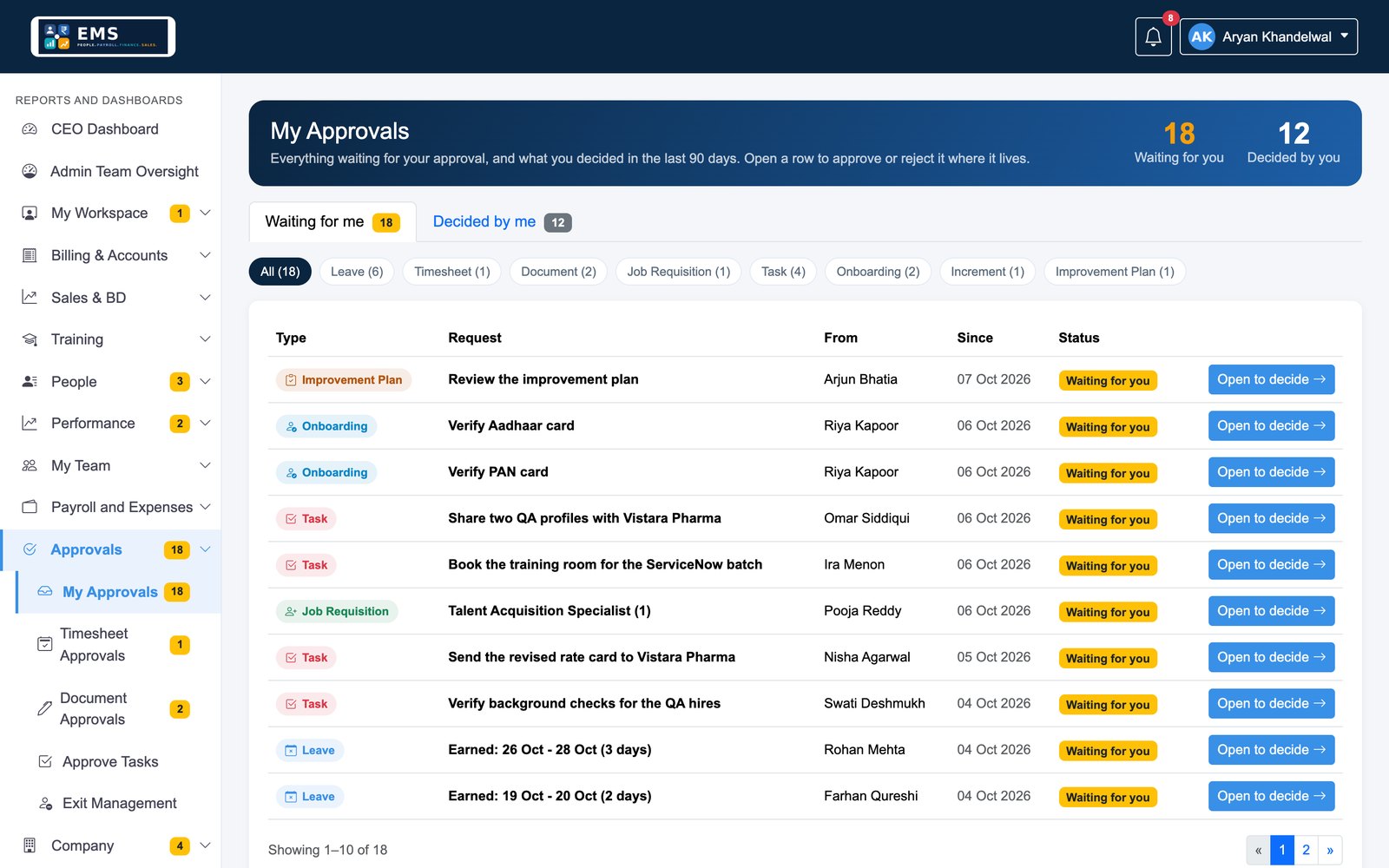Go to page 2 of approvals
The image size is (1389, 868).
[1306, 851]
